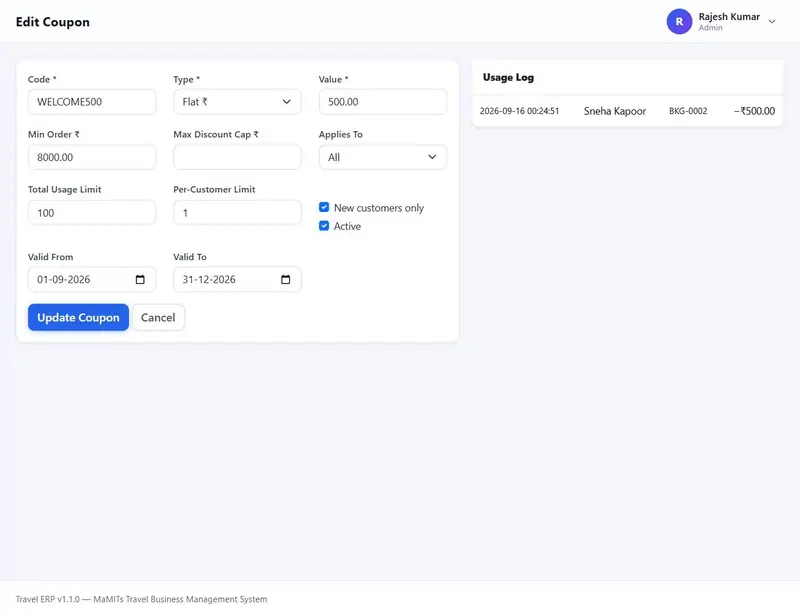This screenshot has width=800, height=616.
Task: Open the Valid To calendar picker icon
Action: click(286, 279)
